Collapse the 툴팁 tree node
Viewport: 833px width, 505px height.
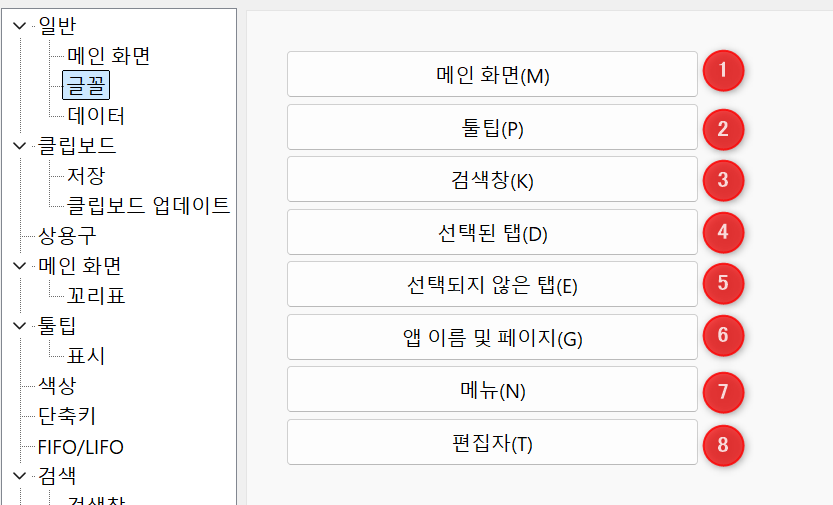[20, 326]
